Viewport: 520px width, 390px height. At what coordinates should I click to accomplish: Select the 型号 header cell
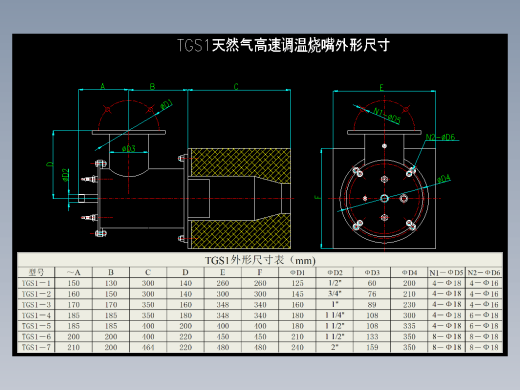pos(36,272)
